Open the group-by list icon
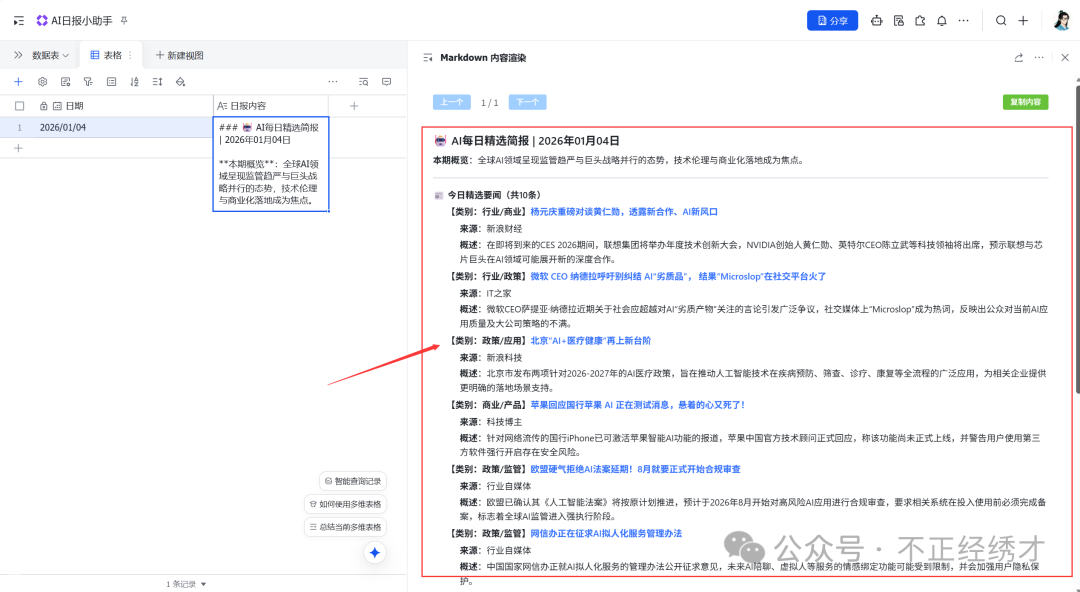 pos(112,81)
